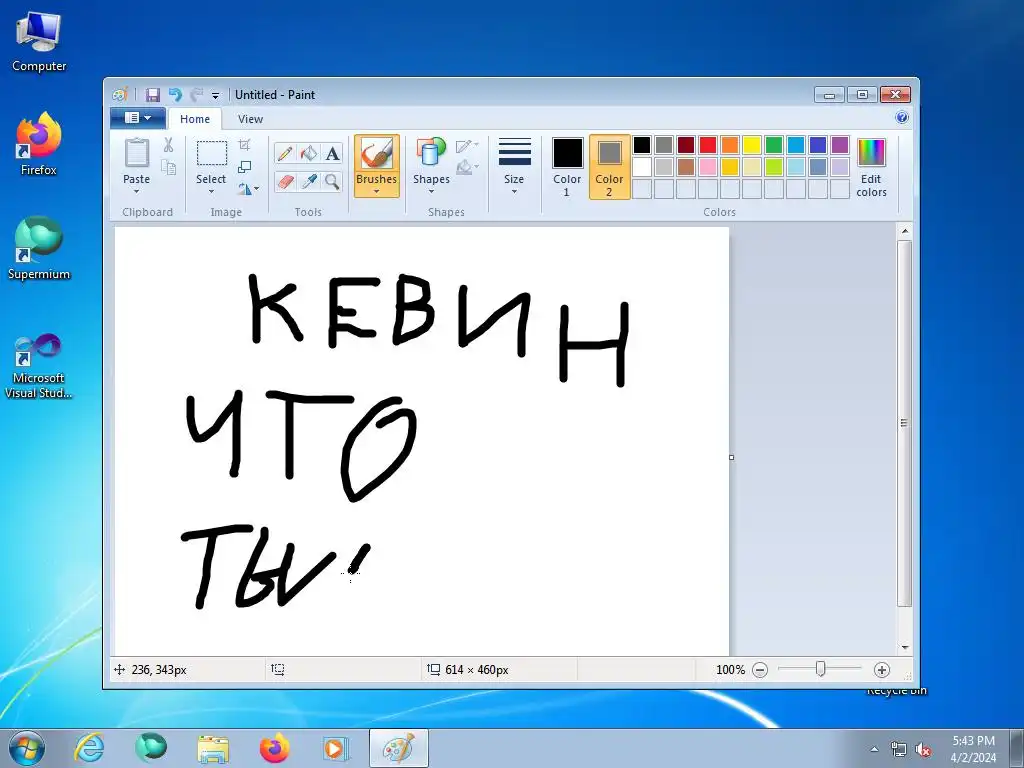This screenshot has width=1024, height=768.
Task: Open the shape Fill dropdown
Action: click(467, 168)
